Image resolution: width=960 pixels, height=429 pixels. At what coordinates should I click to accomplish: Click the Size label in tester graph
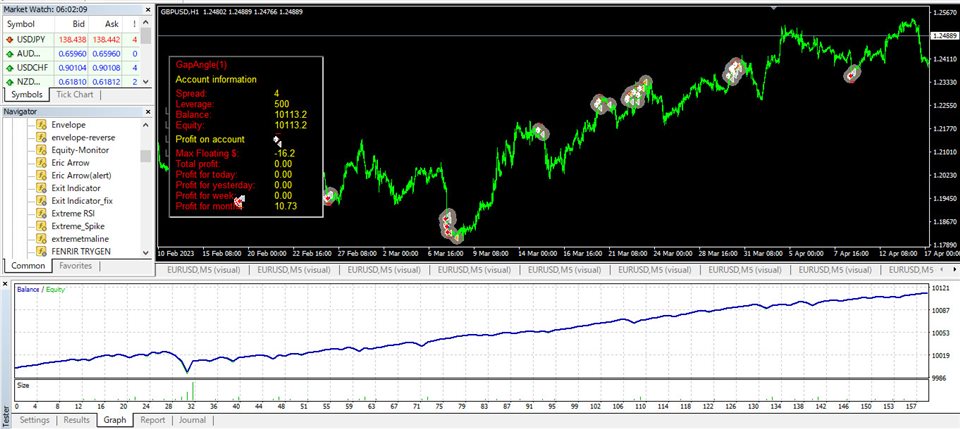coord(23,386)
